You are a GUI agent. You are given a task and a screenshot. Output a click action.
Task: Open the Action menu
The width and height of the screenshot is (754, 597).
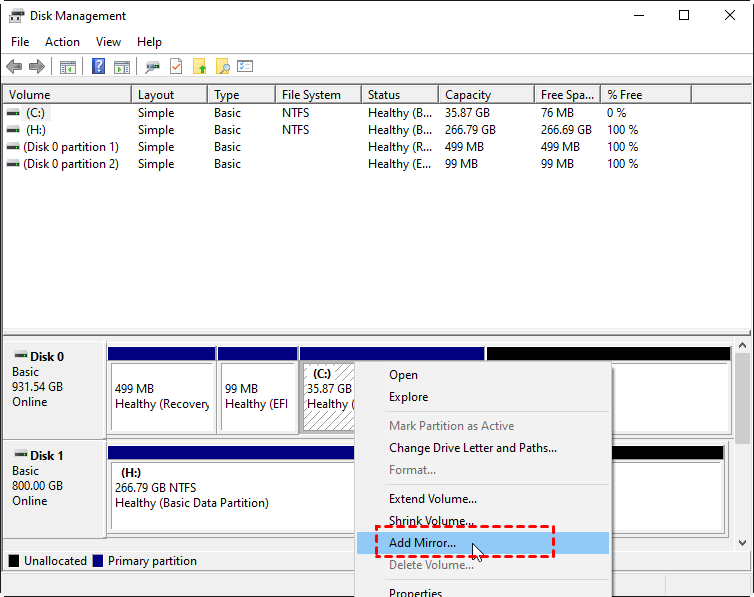click(63, 42)
